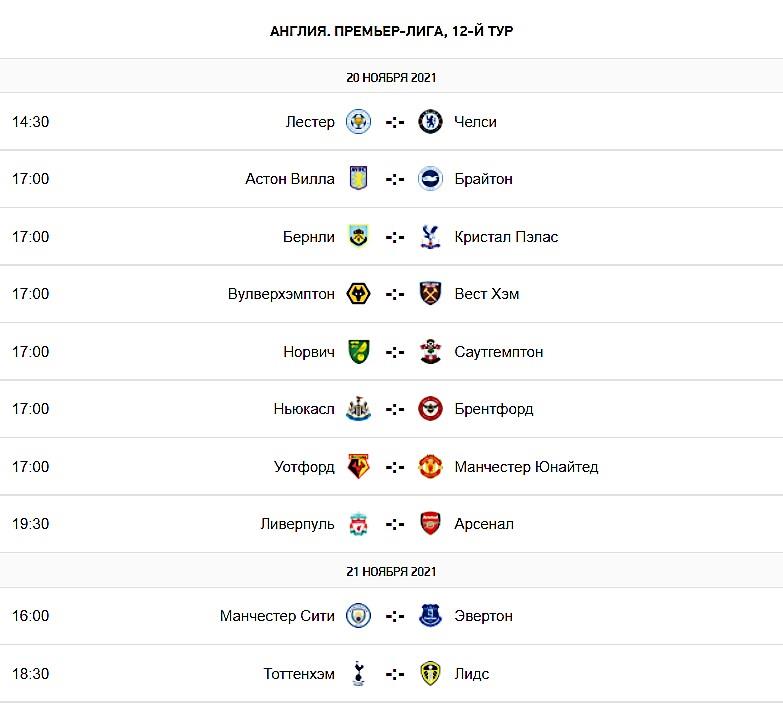This screenshot has width=783, height=704.
Task: Click the Crystal Palace crest icon
Action: (x=430, y=237)
